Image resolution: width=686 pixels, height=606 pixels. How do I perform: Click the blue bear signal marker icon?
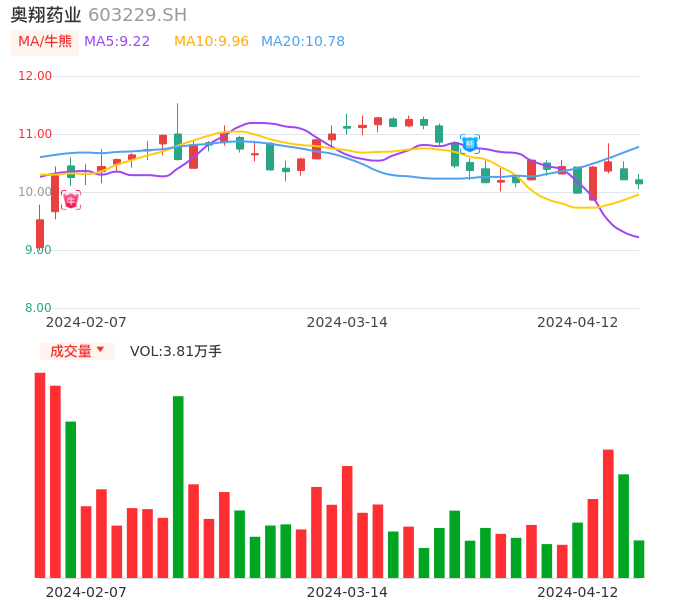[x=469, y=143]
